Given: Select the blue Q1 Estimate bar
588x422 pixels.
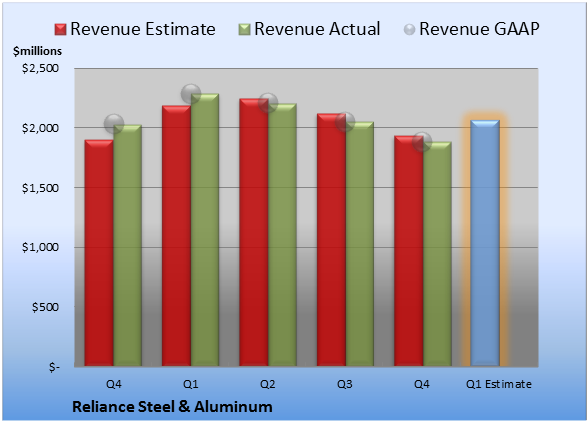Looking at the screenshot, I should (x=485, y=243).
